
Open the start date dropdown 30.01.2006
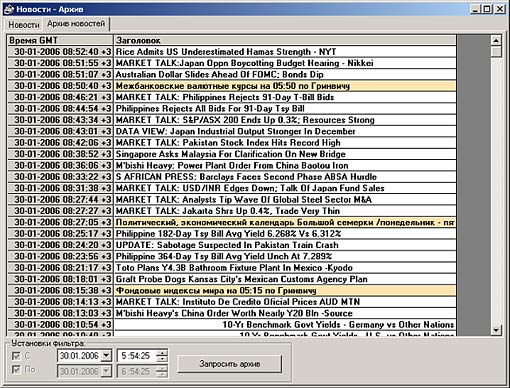click(x=106, y=356)
